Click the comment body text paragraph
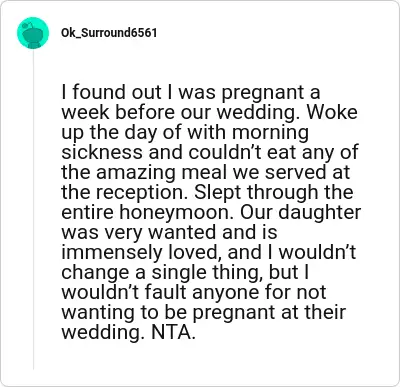 [211, 212]
